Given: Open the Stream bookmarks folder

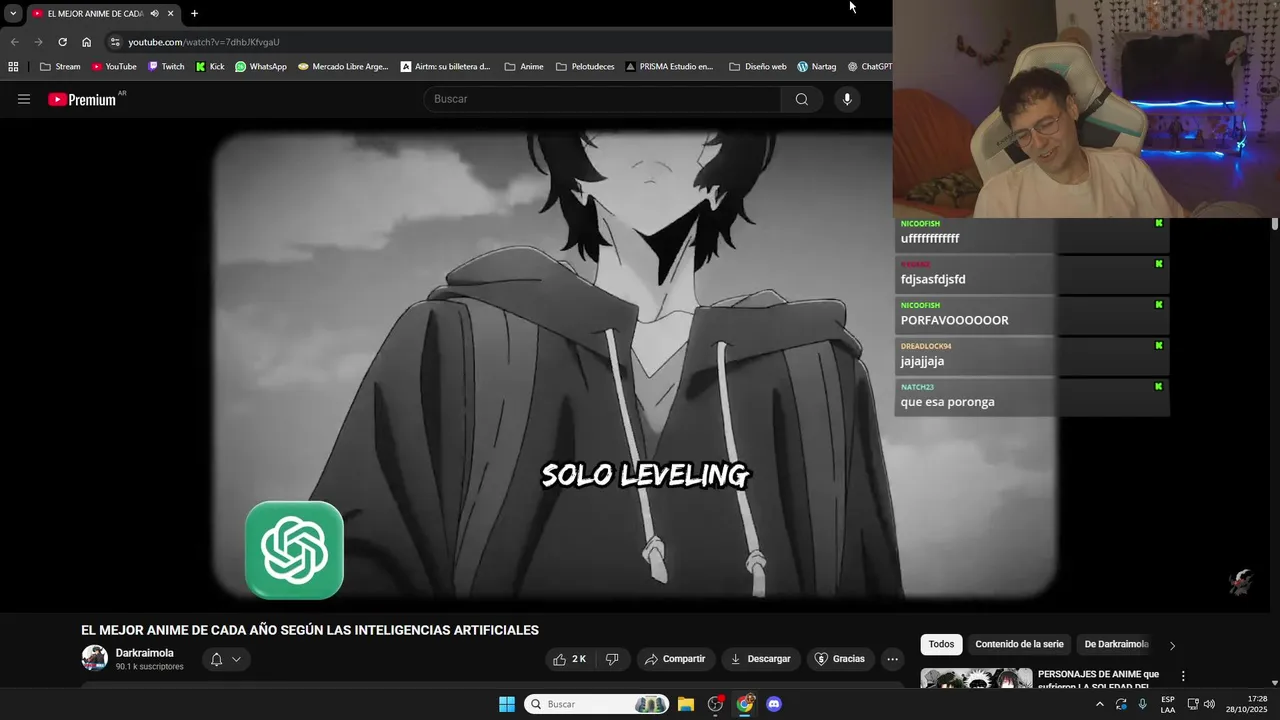Looking at the screenshot, I should [x=60, y=67].
